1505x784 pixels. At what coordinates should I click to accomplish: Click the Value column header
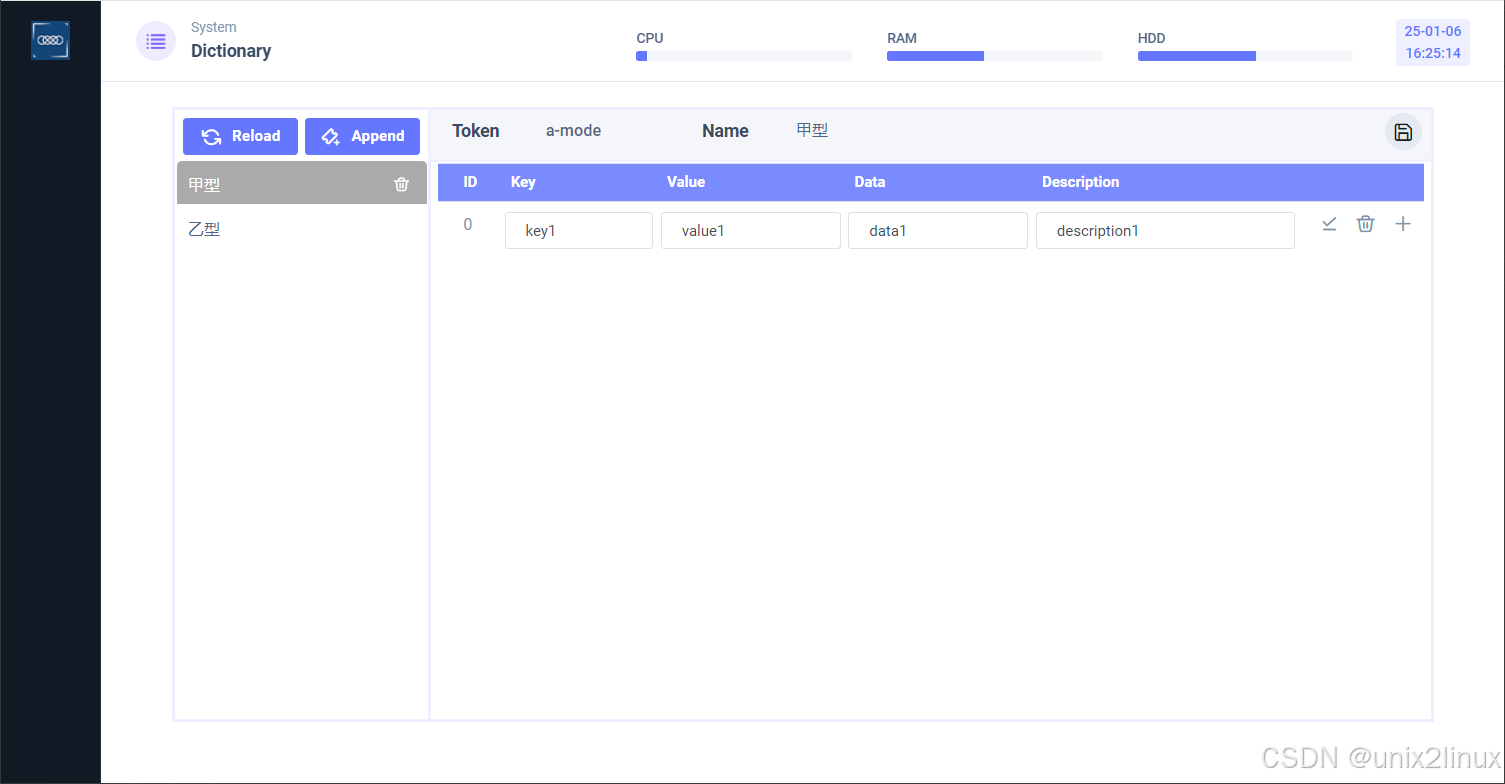pos(686,182)
